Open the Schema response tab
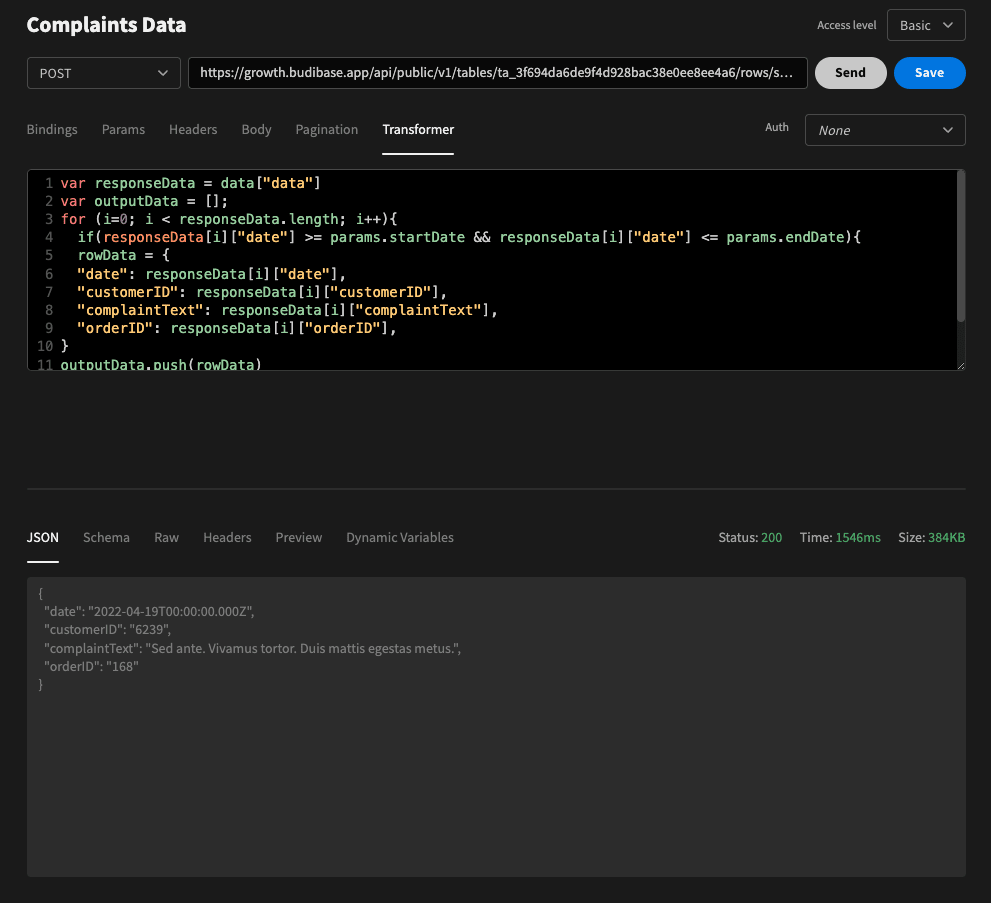The width and height of the screenshot is (991, 903). tap(106, 538)
